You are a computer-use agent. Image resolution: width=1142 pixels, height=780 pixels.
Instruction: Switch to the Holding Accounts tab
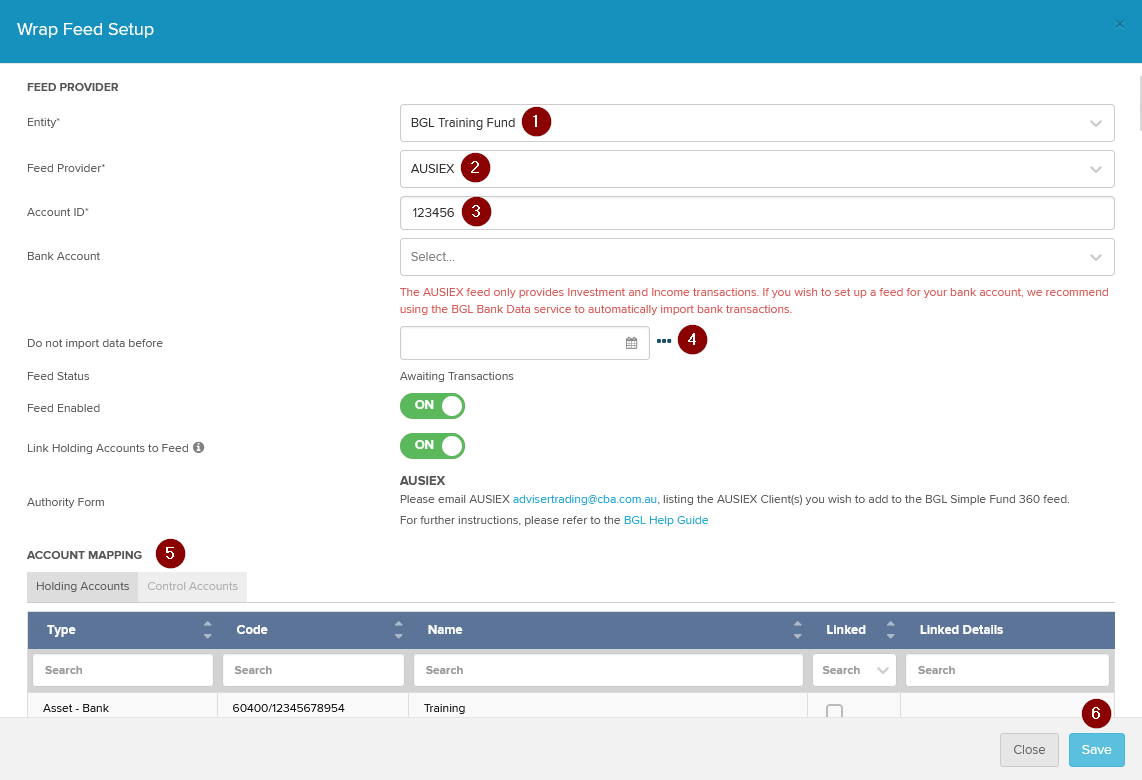(x=82, y=586)
